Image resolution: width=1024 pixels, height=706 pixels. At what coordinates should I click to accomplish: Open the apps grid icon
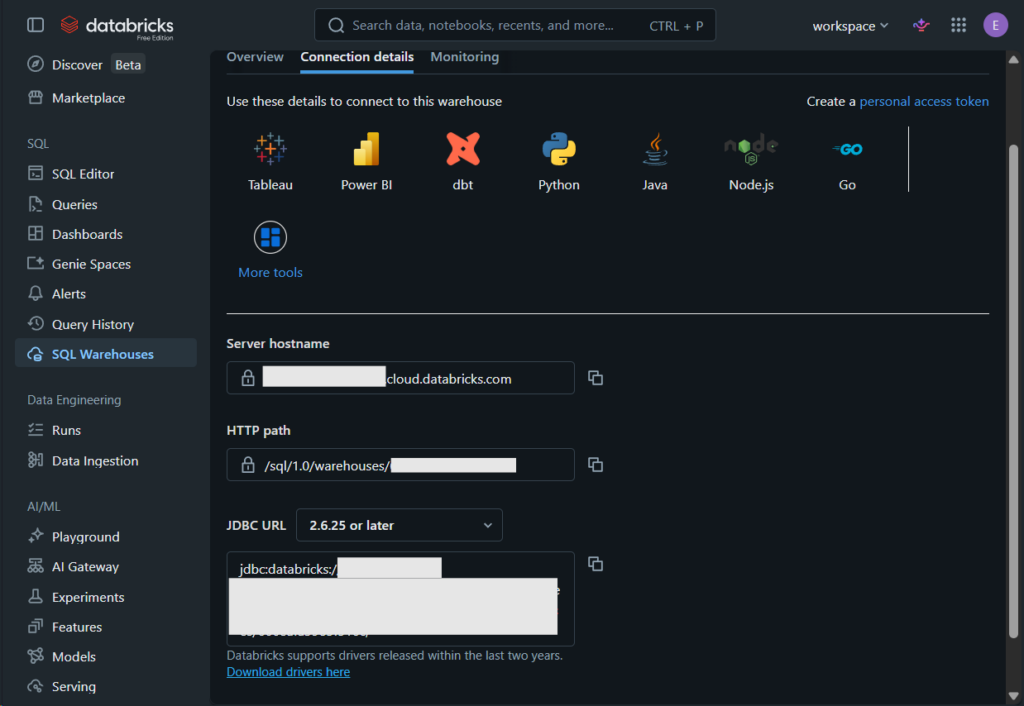(x=958, y=25)
